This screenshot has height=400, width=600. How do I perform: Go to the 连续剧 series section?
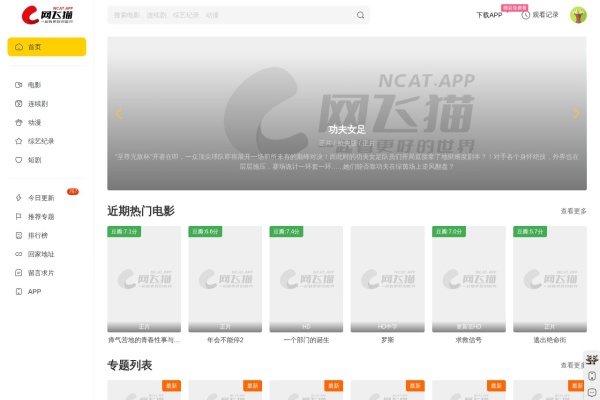[x=38, y=103]
